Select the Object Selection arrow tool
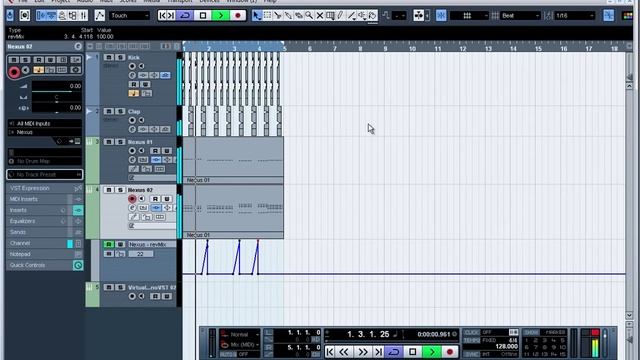Viewport: 640px width, 360px height. point(257,16)
